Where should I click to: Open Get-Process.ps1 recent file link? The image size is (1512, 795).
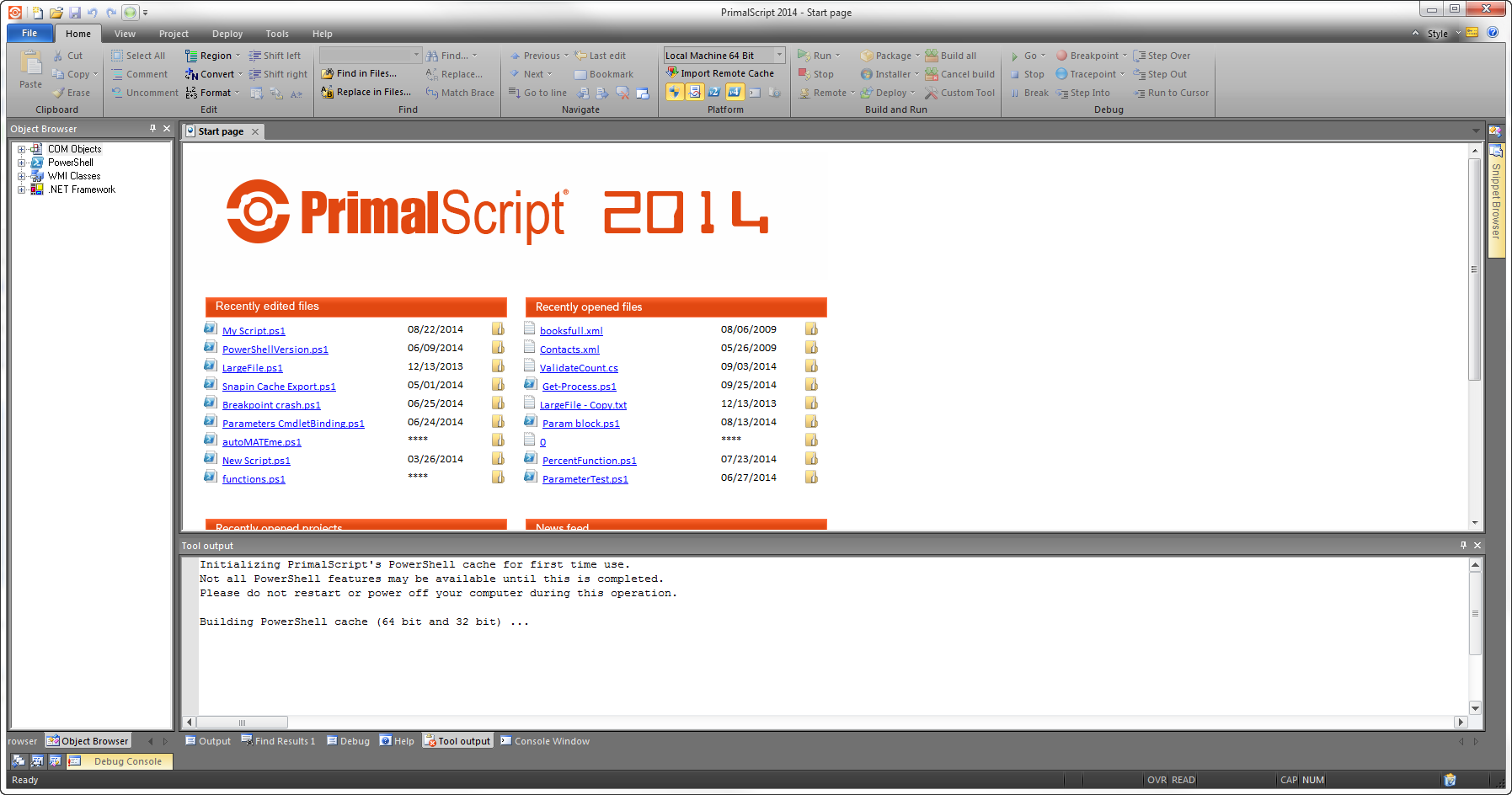580,387
